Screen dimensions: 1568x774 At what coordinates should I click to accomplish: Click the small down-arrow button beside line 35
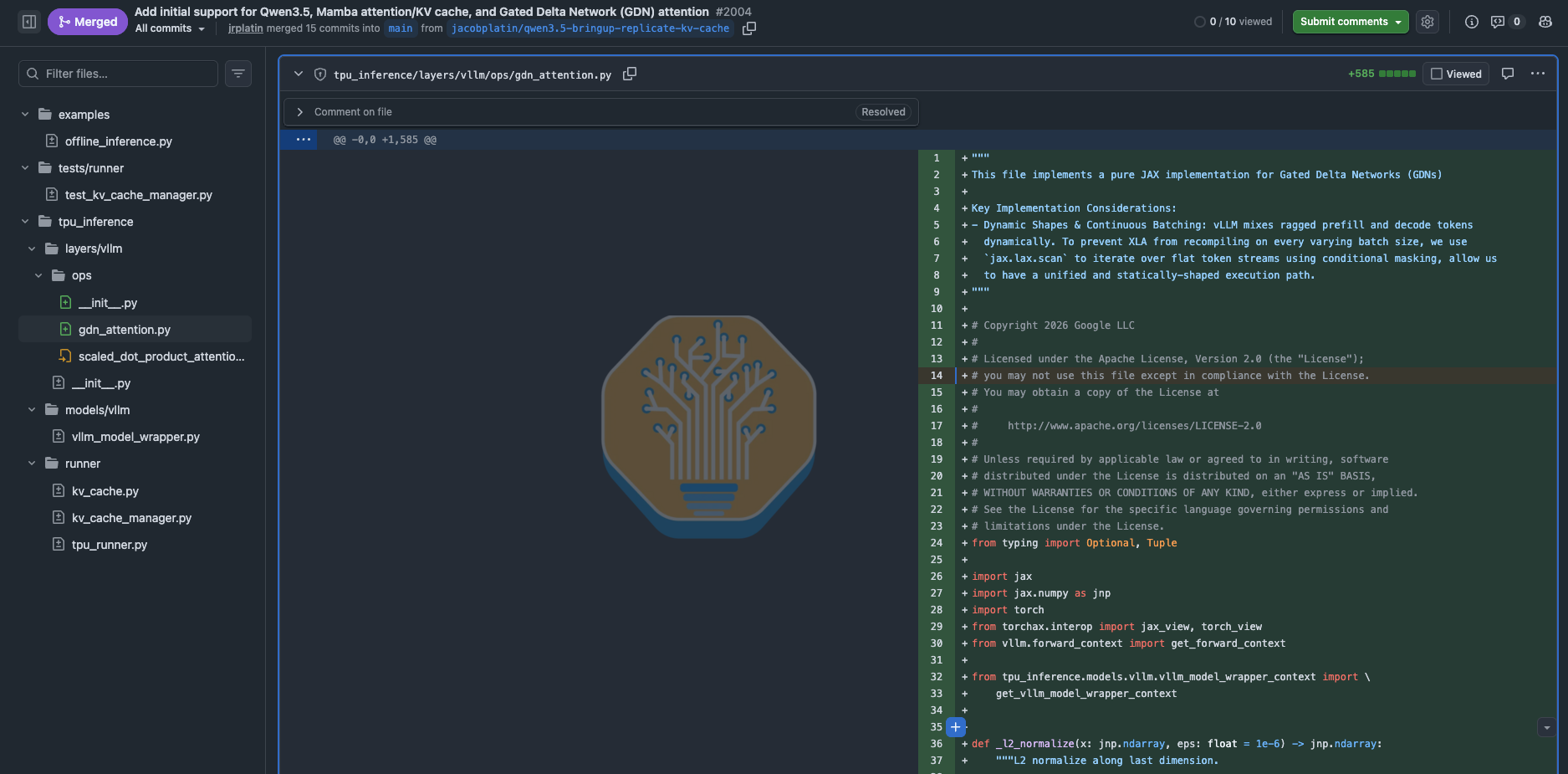(x=1546, y=728)
